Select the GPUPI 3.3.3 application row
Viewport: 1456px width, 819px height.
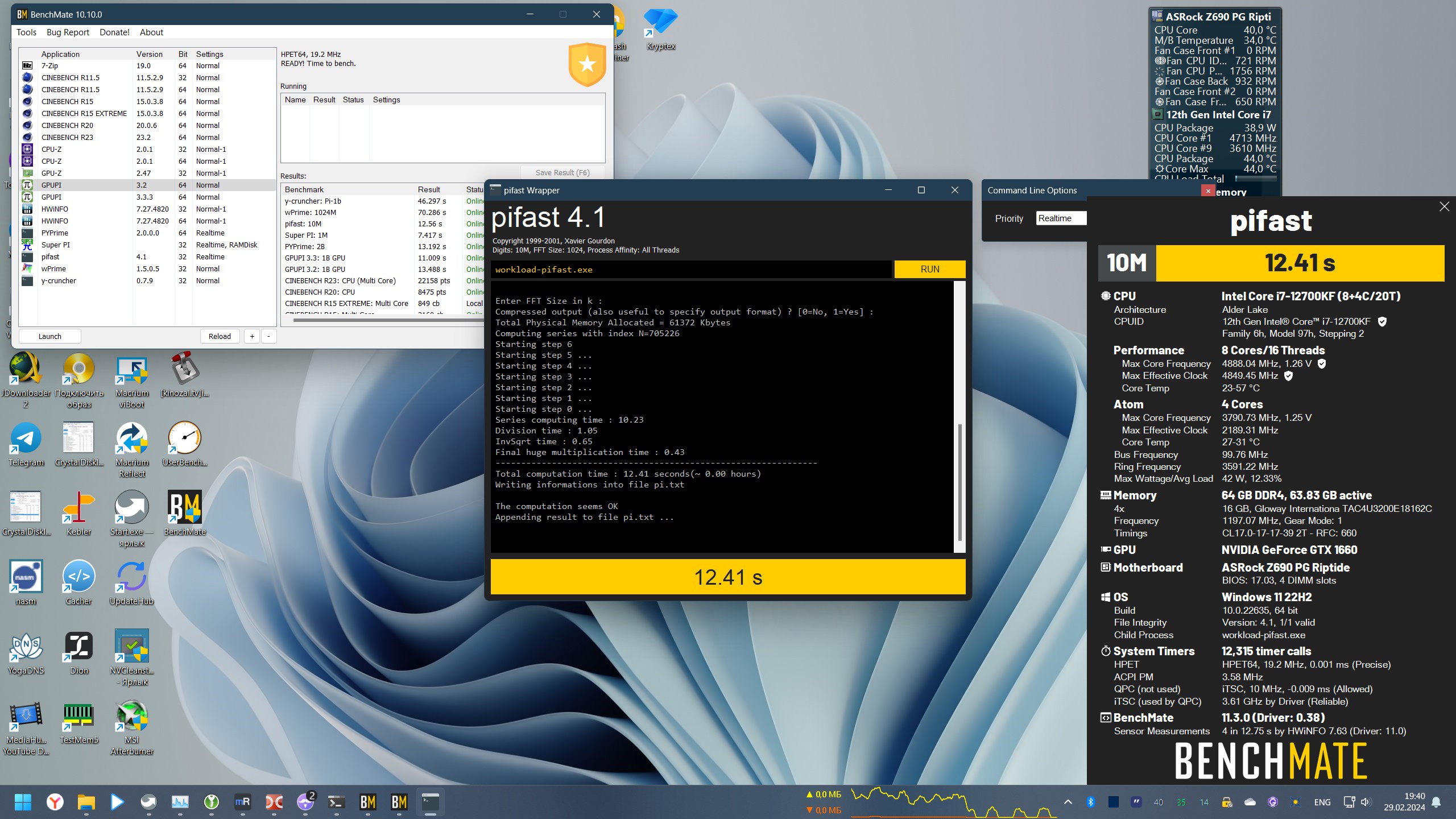coord(147,197)
